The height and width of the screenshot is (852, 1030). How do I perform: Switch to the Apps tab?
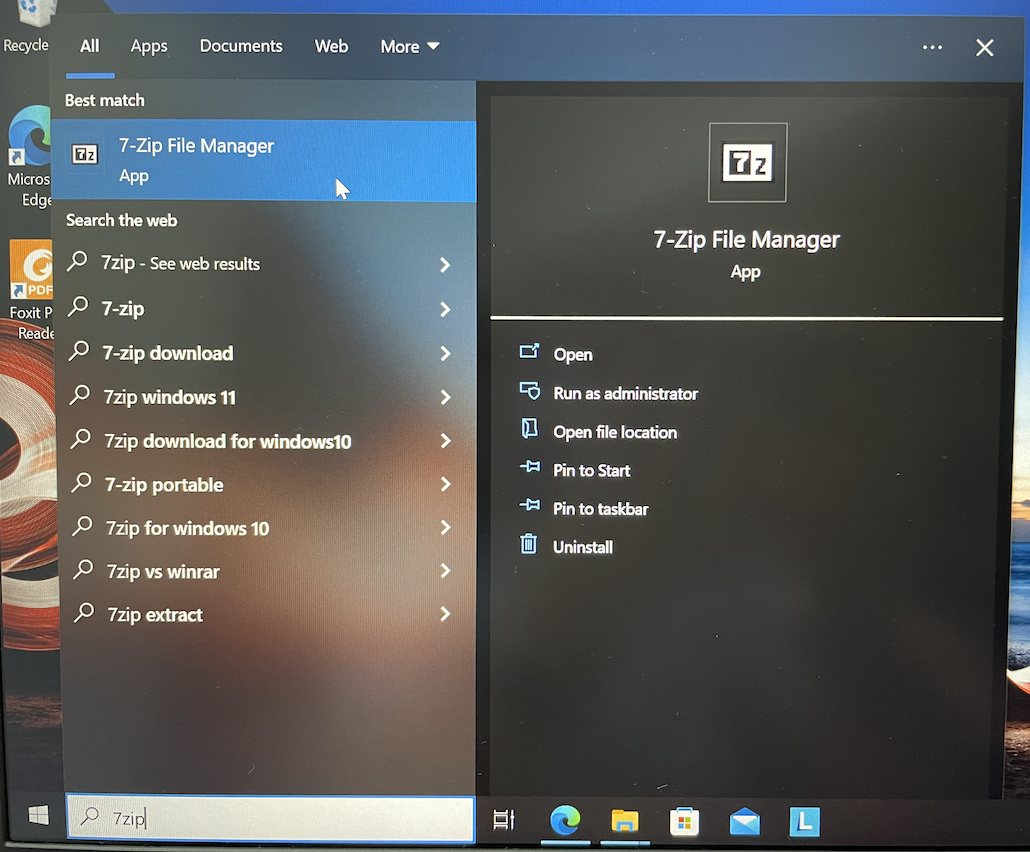(149, 47)
